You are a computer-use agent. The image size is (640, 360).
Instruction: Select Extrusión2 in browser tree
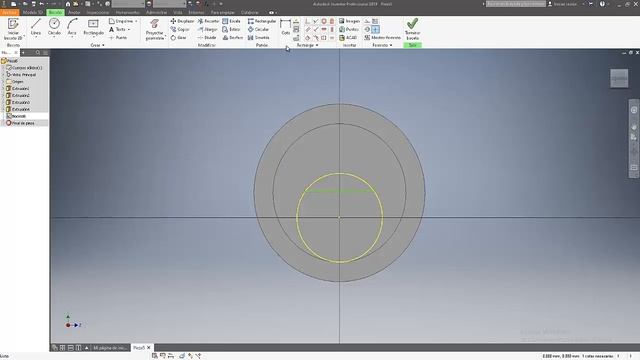pos(18,96)
